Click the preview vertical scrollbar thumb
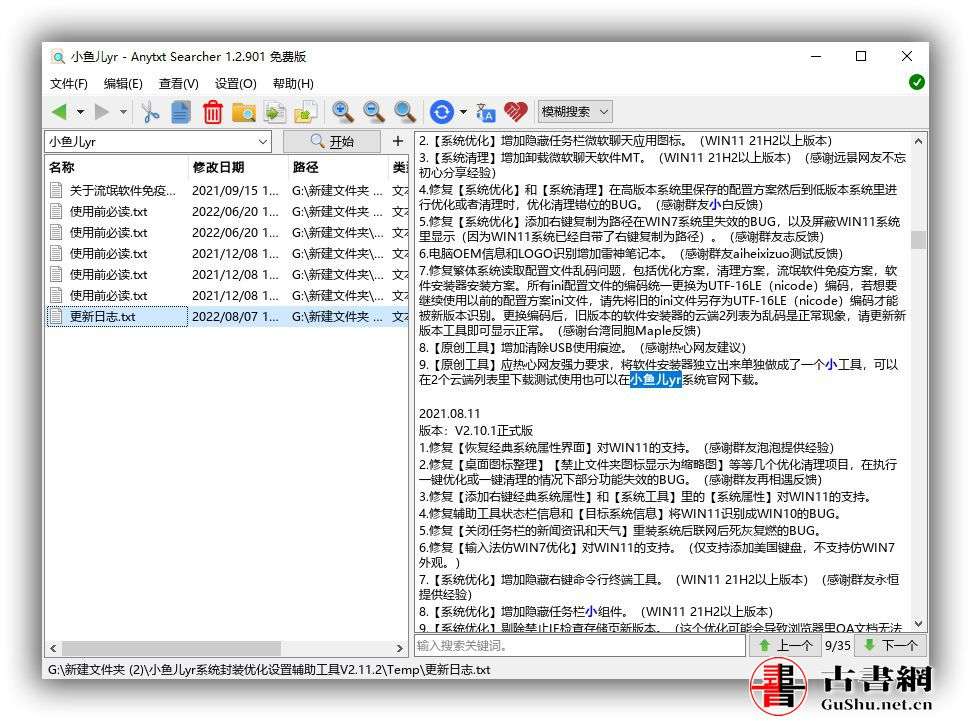 click(919, 239)
